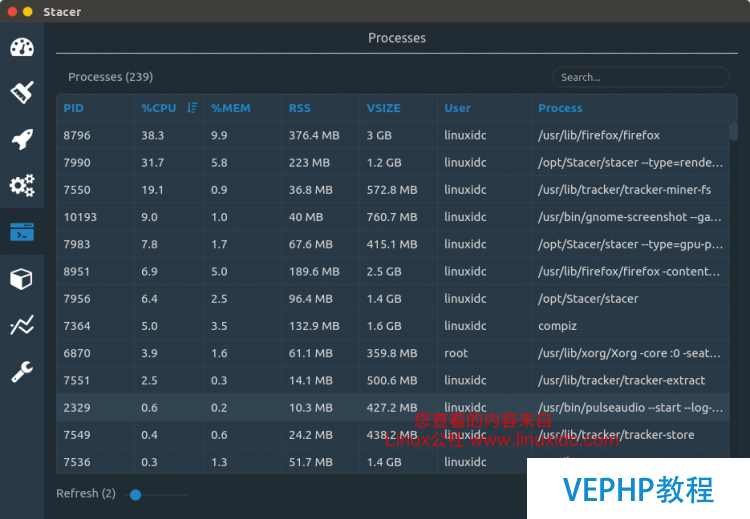
Task: Click the process list vertical scrollbar
Action: click(x=734, y=297)
